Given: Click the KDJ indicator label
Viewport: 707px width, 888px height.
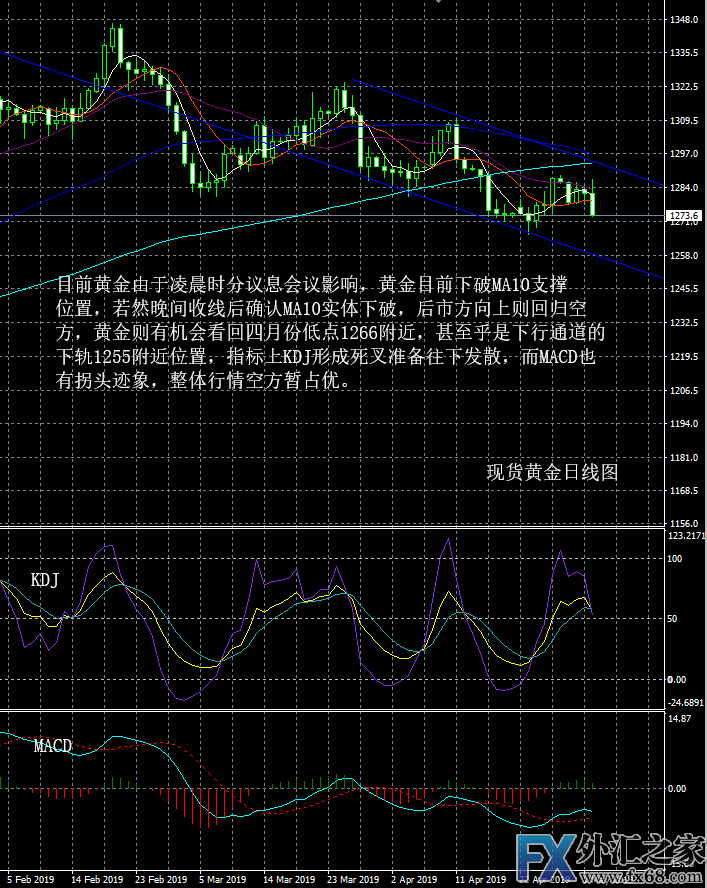Looking at the screenshot, I should (44, 580).
